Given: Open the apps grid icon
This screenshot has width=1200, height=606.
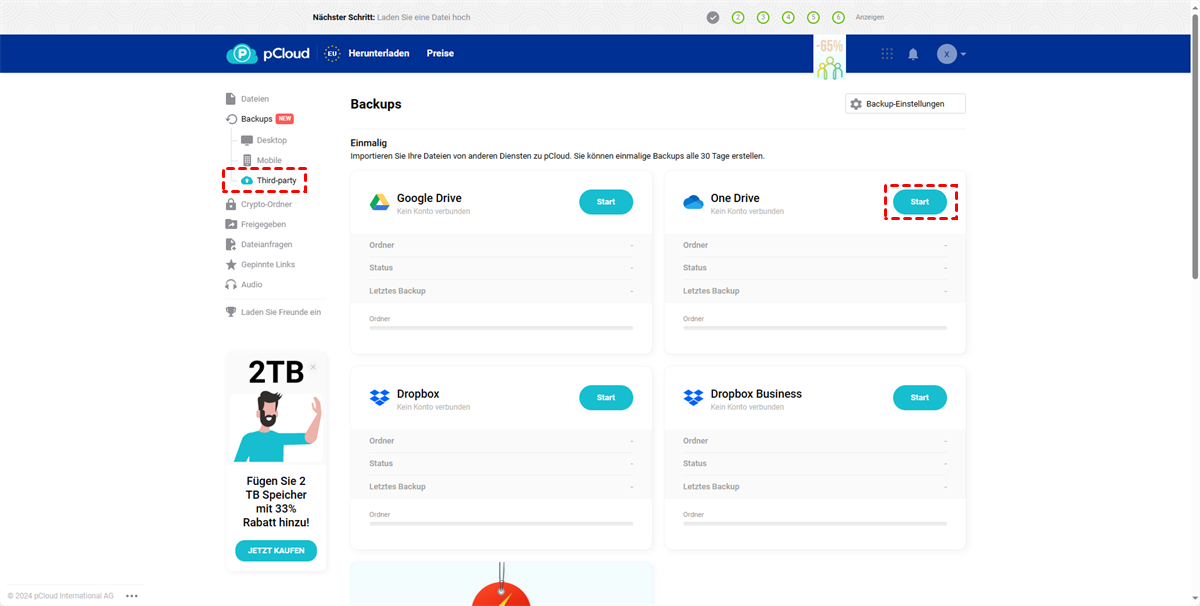Looking at the screenshot, I should pyautogui.click(x=887, y=54).
